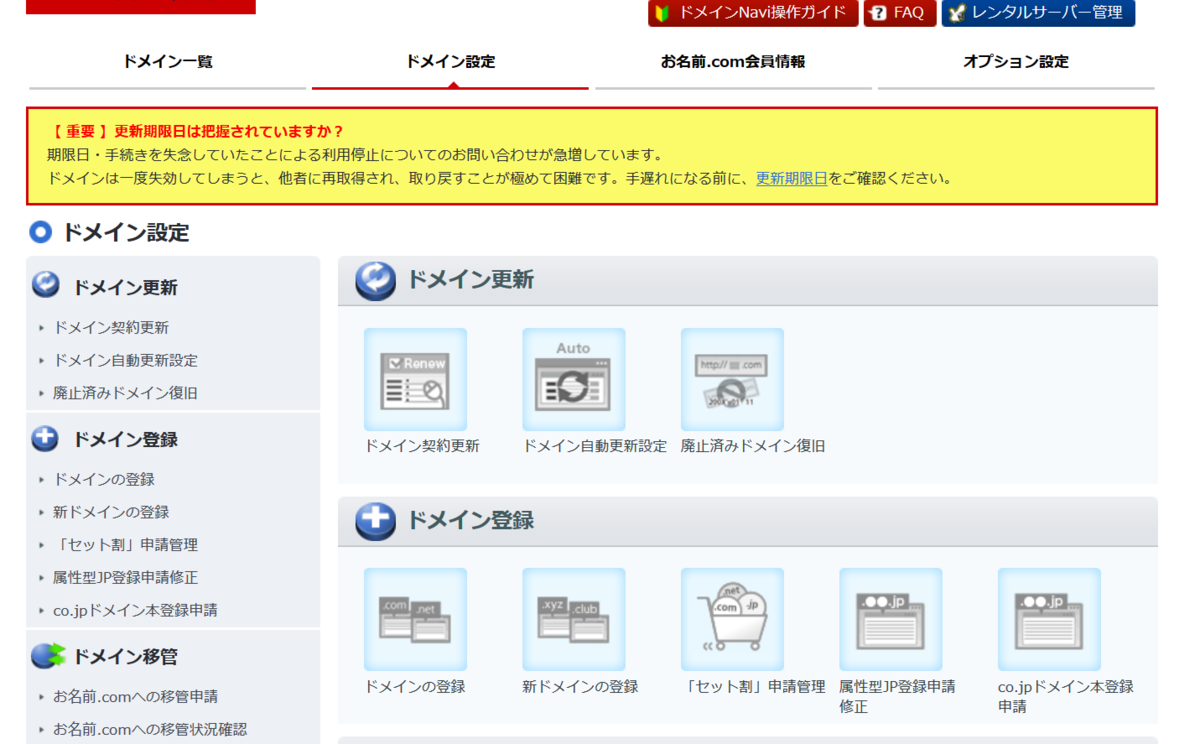This screenshot has height=744, width=1200.
Task: Click the 新ドメインの登録 caption in main panel
Action: pyautogui.click(x=580, y=687)
